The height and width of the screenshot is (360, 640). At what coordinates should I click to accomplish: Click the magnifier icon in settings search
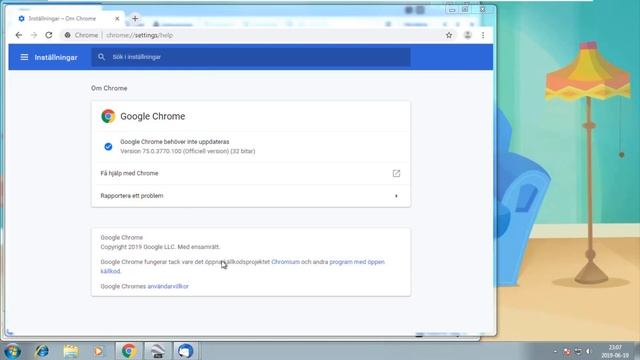coord(101,57)
